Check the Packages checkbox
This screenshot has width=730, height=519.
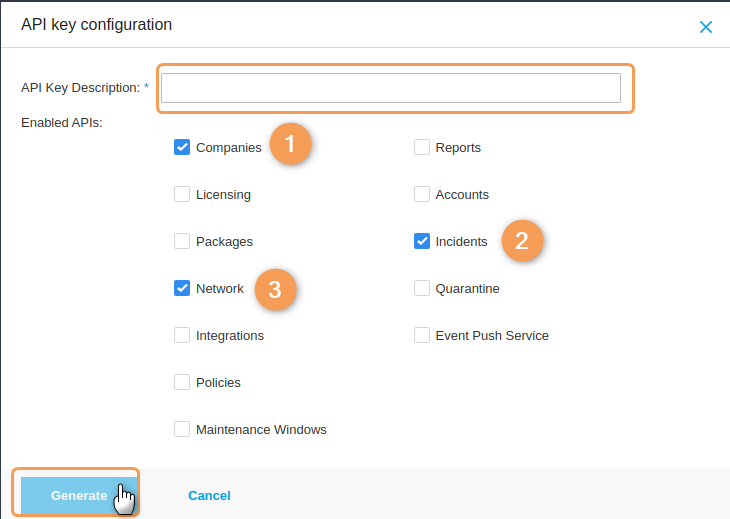click(x=182, y=241)
